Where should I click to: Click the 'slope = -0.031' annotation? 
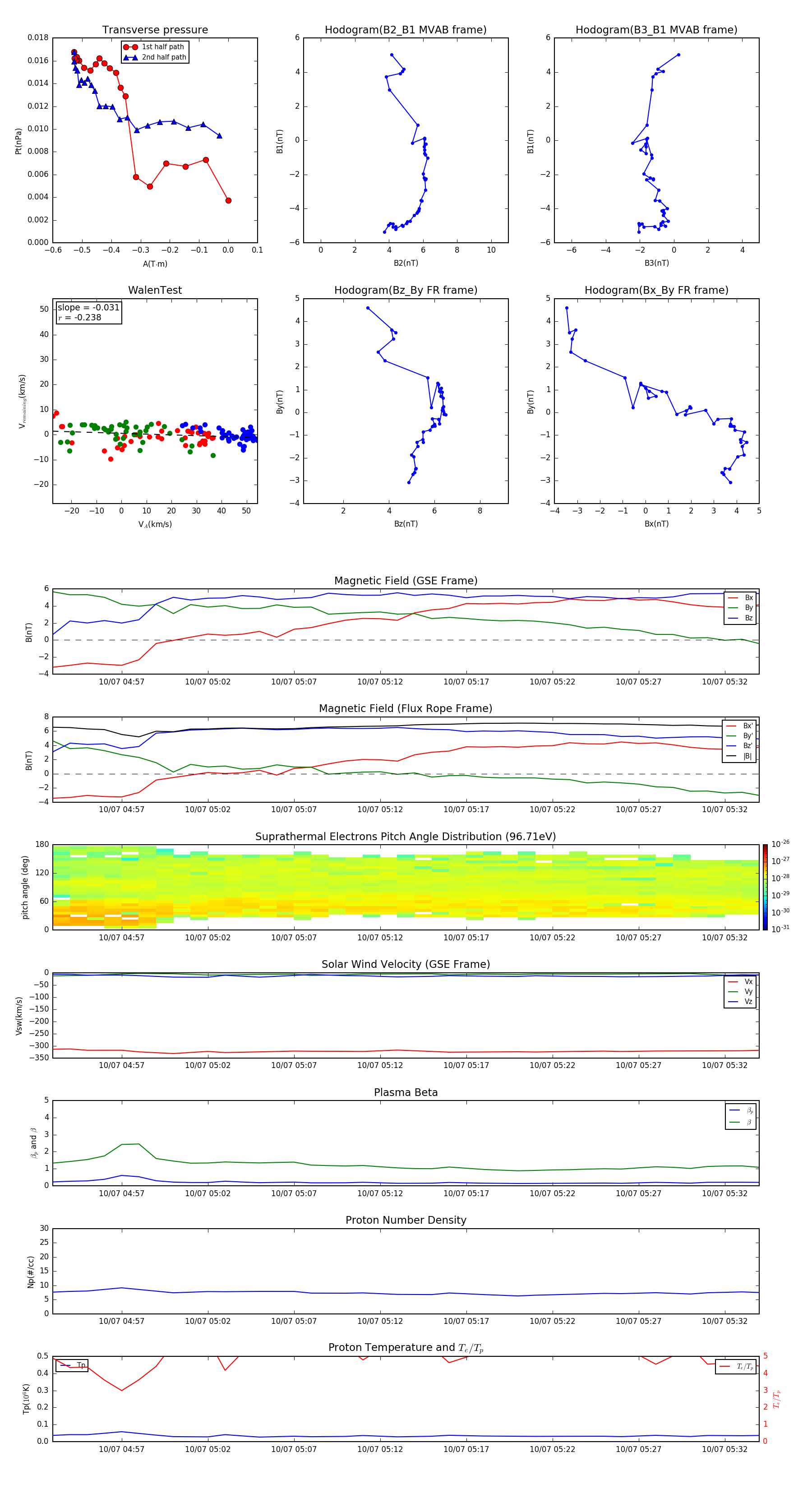click(88, 308)
